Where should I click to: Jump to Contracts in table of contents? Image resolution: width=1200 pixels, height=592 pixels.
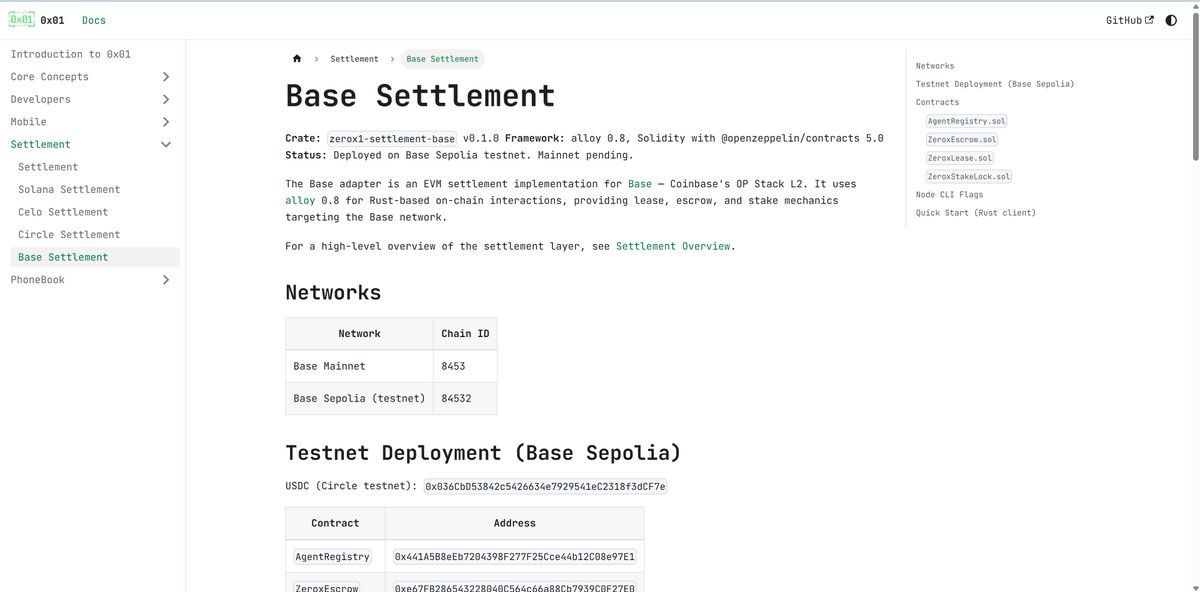(x=937, y=102)
